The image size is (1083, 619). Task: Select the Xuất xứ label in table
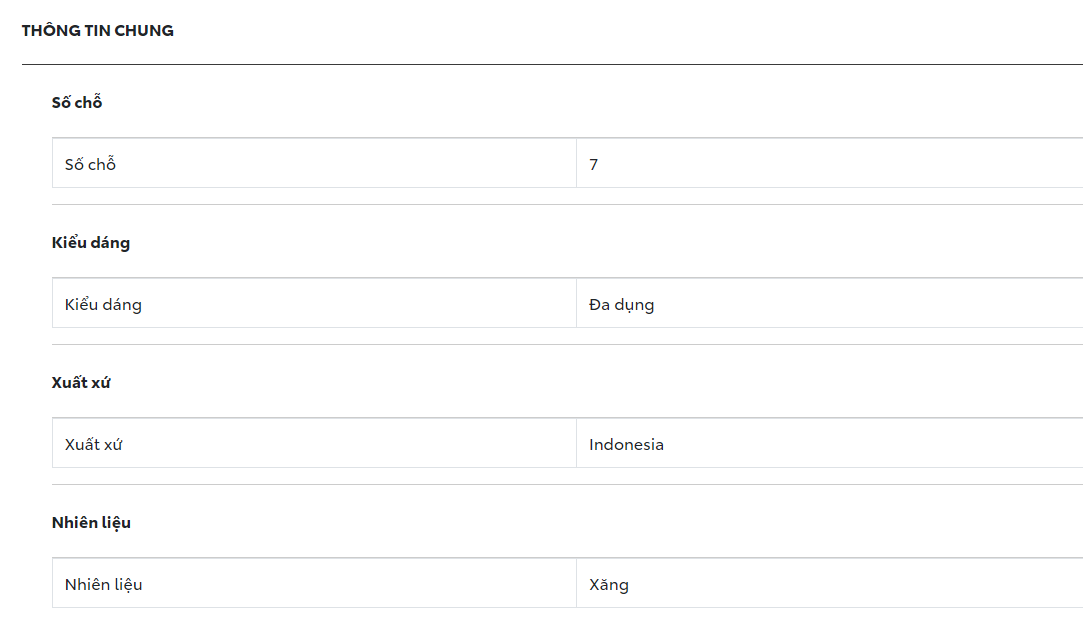(93, 444)
